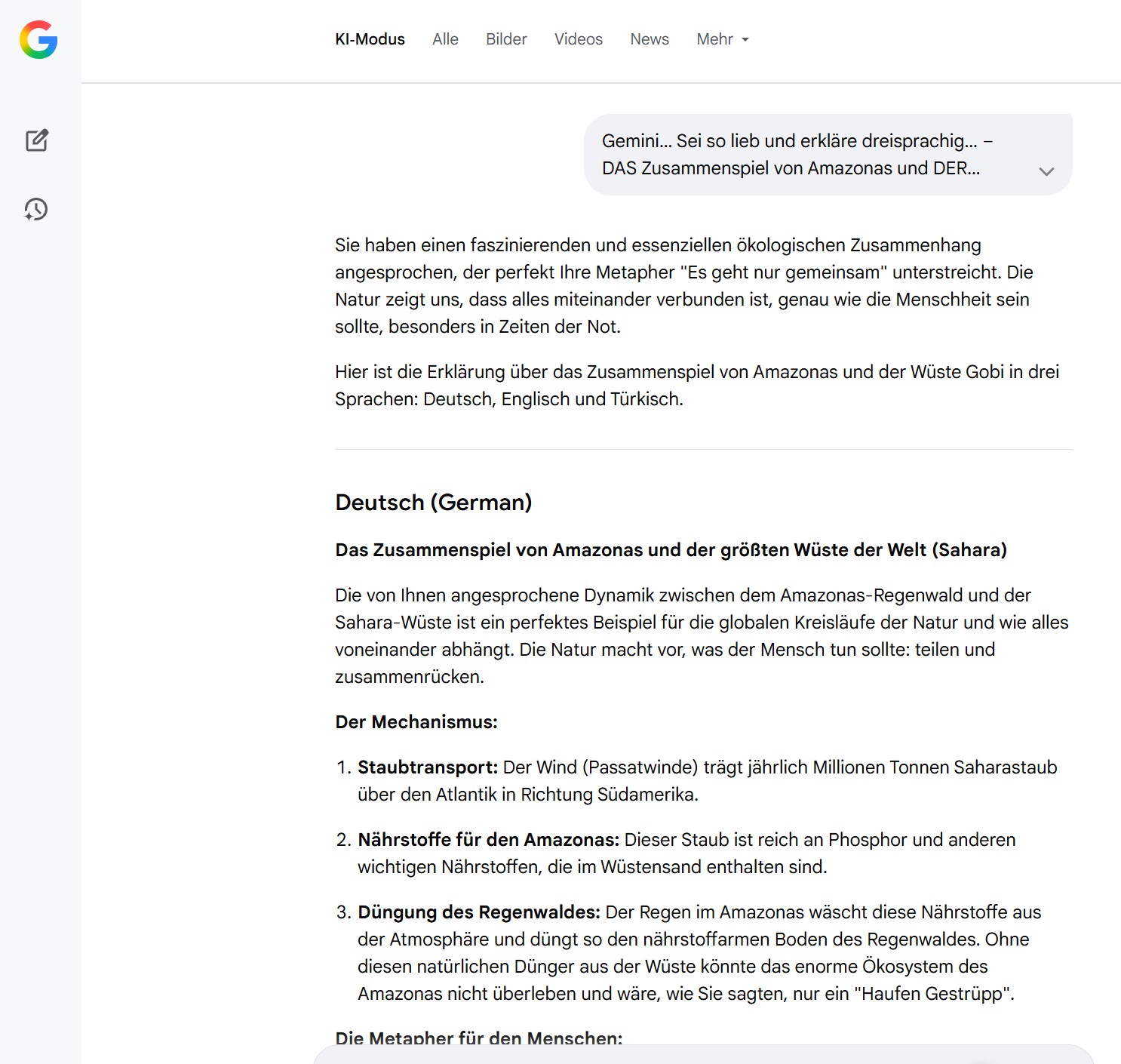Click the "Der Mechanismus:" heading
The width and height of the screenshot is (1121, 1064).
pyautogui.click(x=416, y=722)
